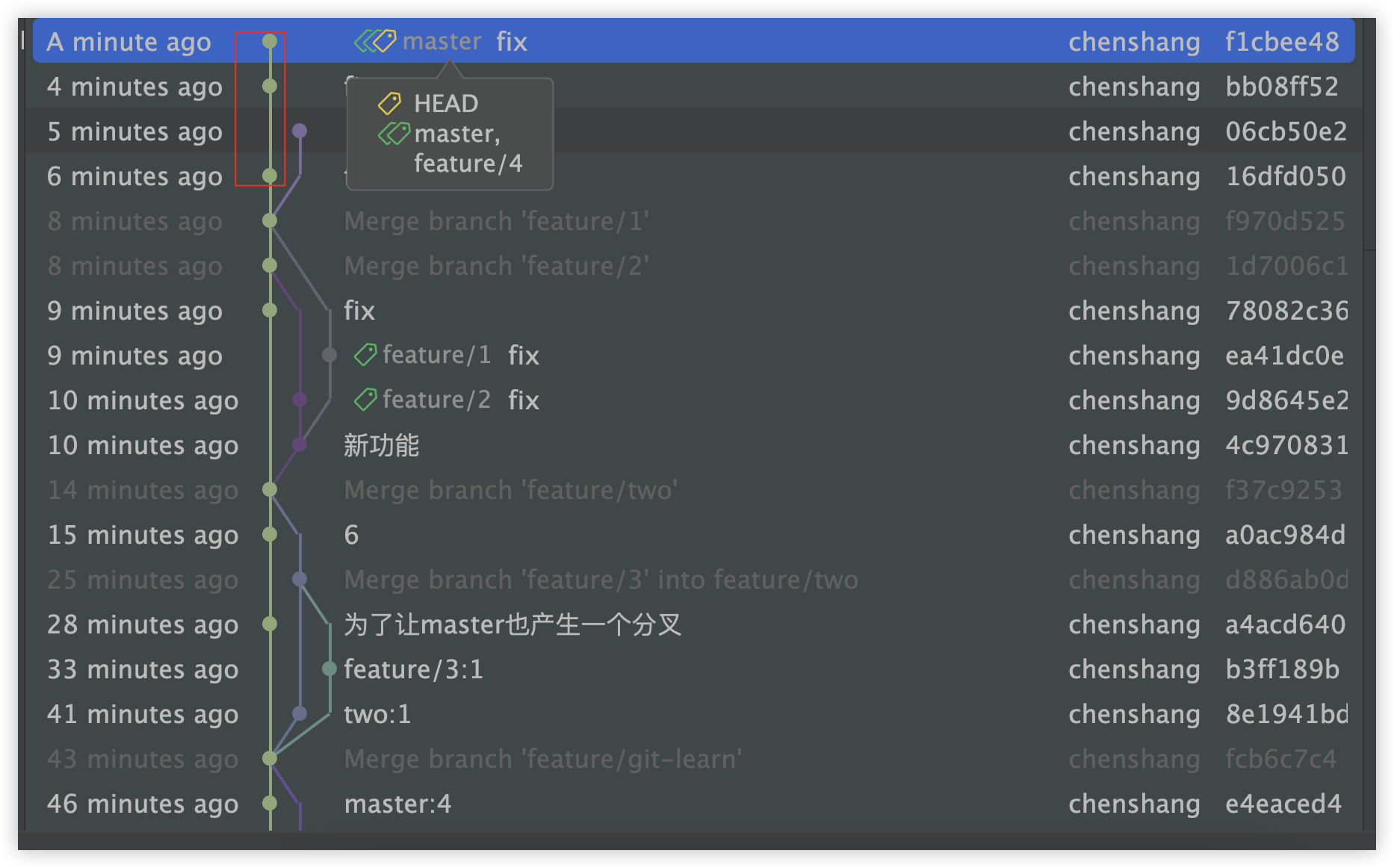Click the green branch icon in the tooltip
This screenshot has width=1394, height=868.
(x=394, y=134)
